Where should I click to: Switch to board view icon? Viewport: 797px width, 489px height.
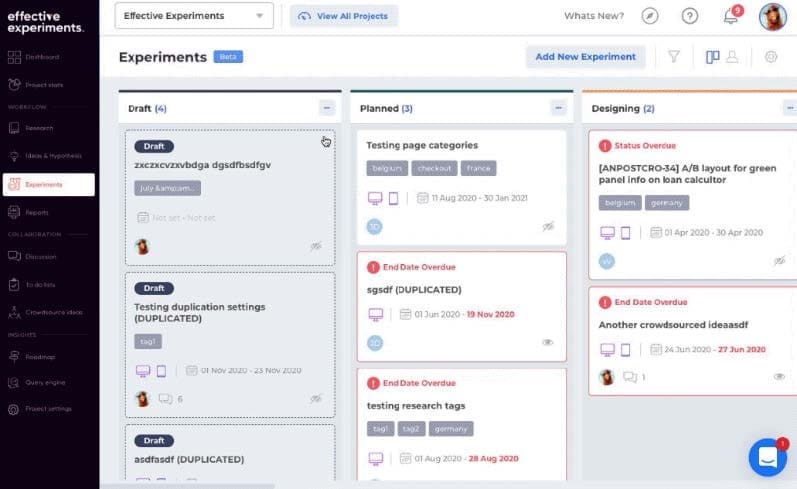click(x=713, y=56)
